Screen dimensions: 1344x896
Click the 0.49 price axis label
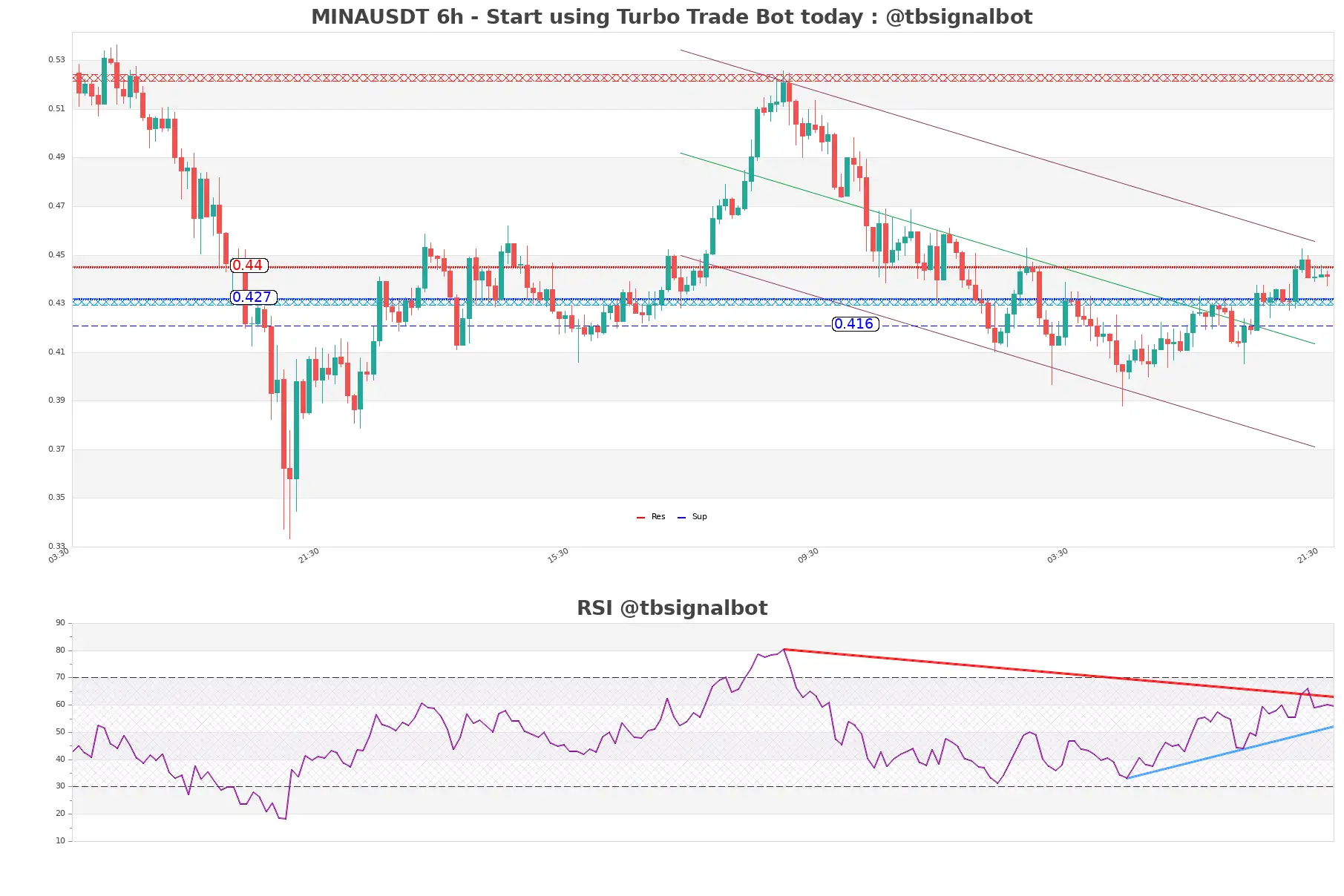point(56,157)
